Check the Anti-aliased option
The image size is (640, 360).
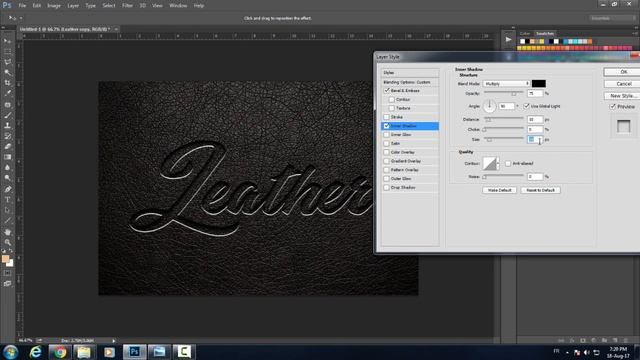(508, 163)
